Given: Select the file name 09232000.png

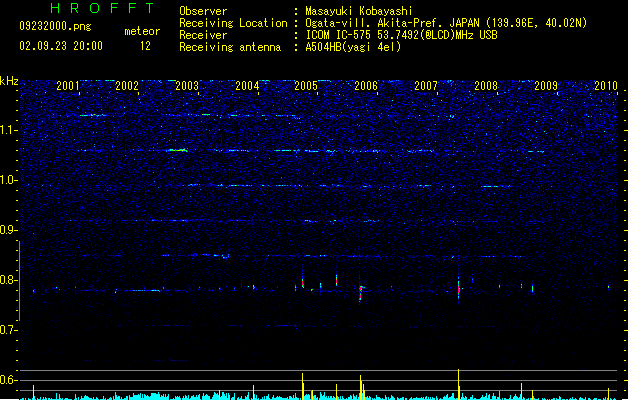Looking at the screenshot, I should tap(55, 26).
